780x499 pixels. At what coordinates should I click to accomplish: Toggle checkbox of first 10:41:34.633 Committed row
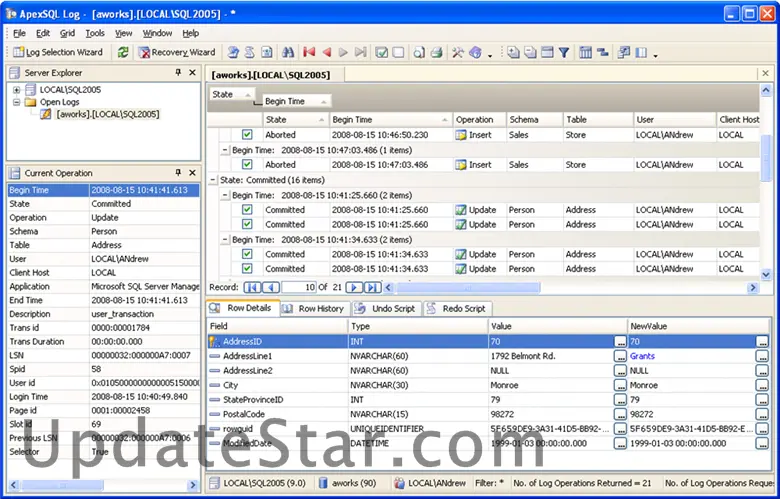247,254
